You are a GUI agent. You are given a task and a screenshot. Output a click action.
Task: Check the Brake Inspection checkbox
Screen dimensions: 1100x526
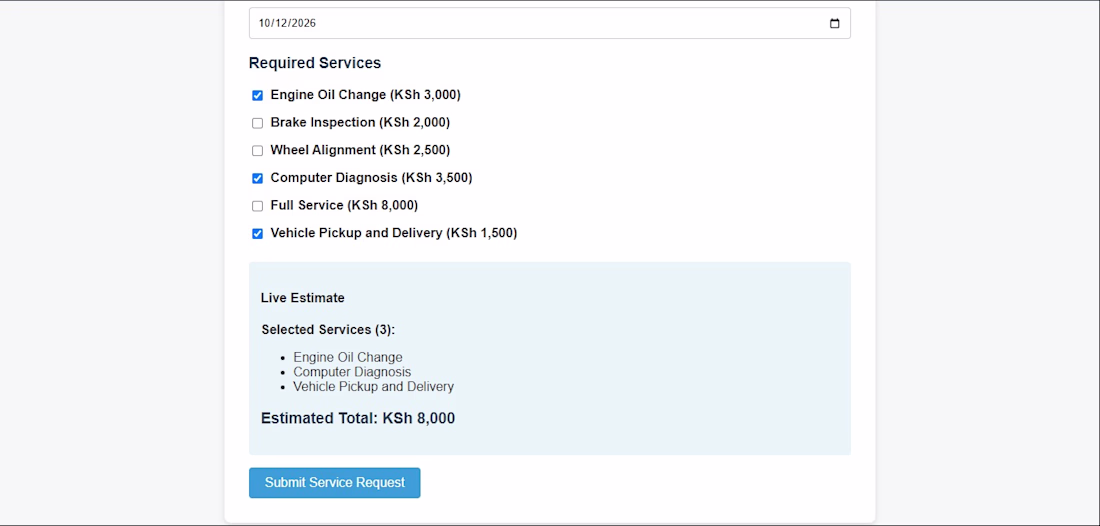[x=257, y=123]
